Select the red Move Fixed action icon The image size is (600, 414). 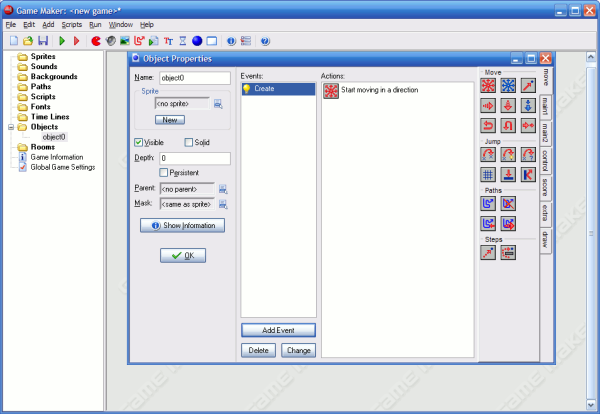point(488,85)
